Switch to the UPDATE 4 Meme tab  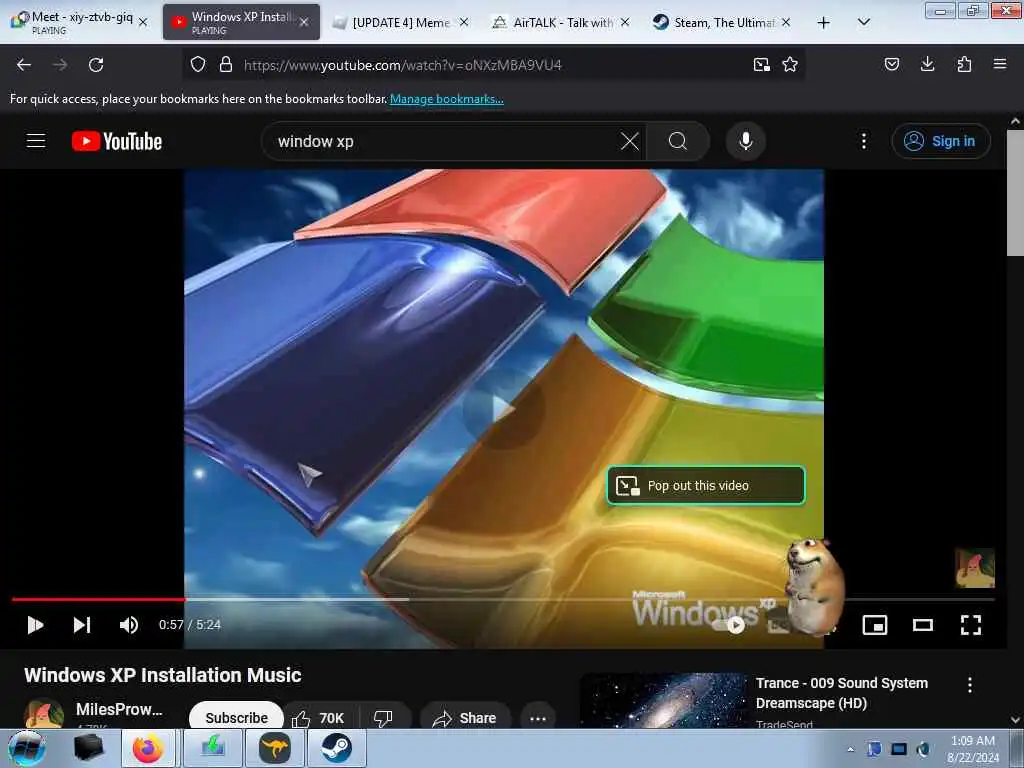401,22
